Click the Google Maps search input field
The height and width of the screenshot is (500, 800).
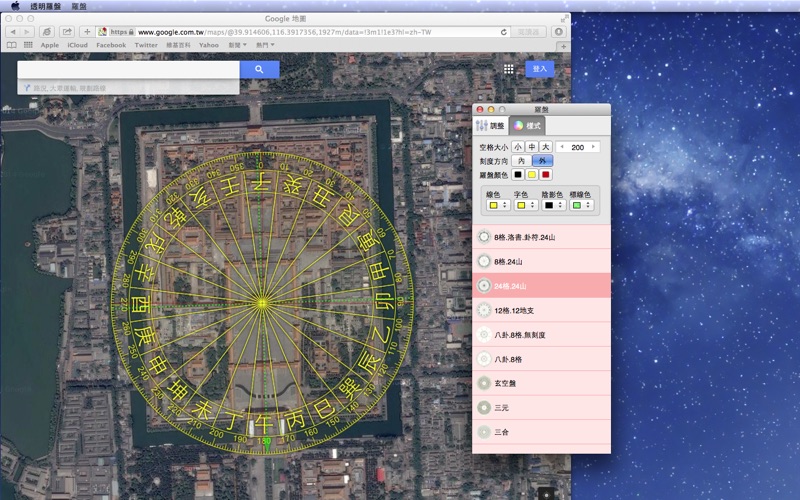pos(128,70)
